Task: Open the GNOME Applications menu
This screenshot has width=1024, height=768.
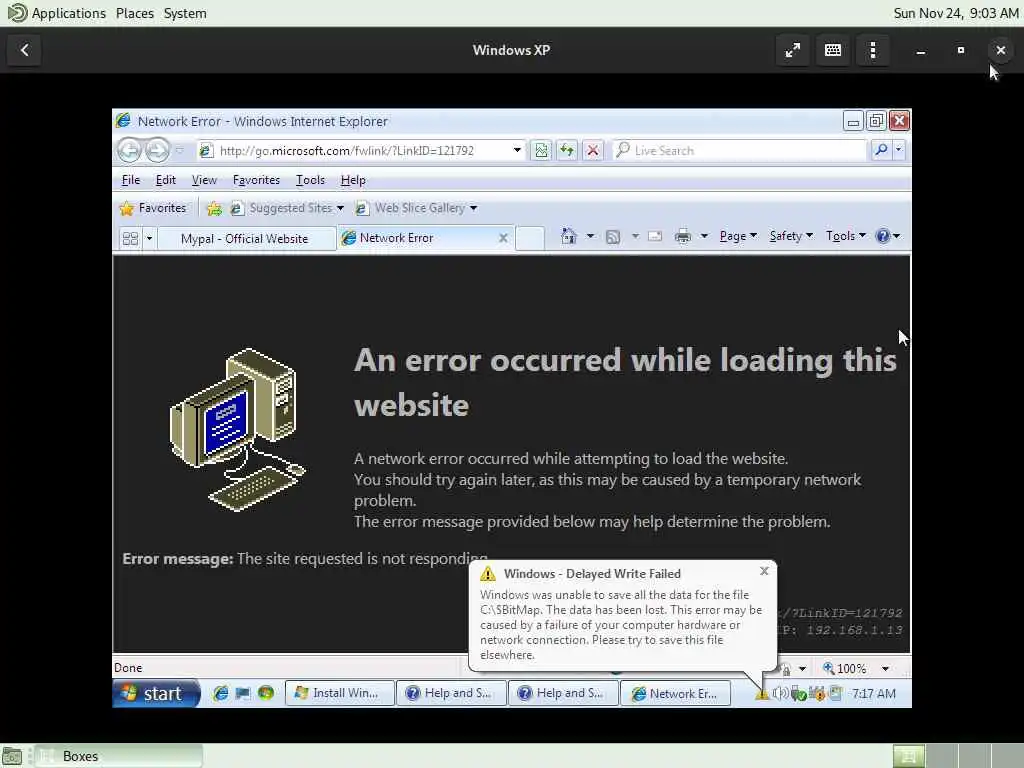Action: (x=56, y=13)
